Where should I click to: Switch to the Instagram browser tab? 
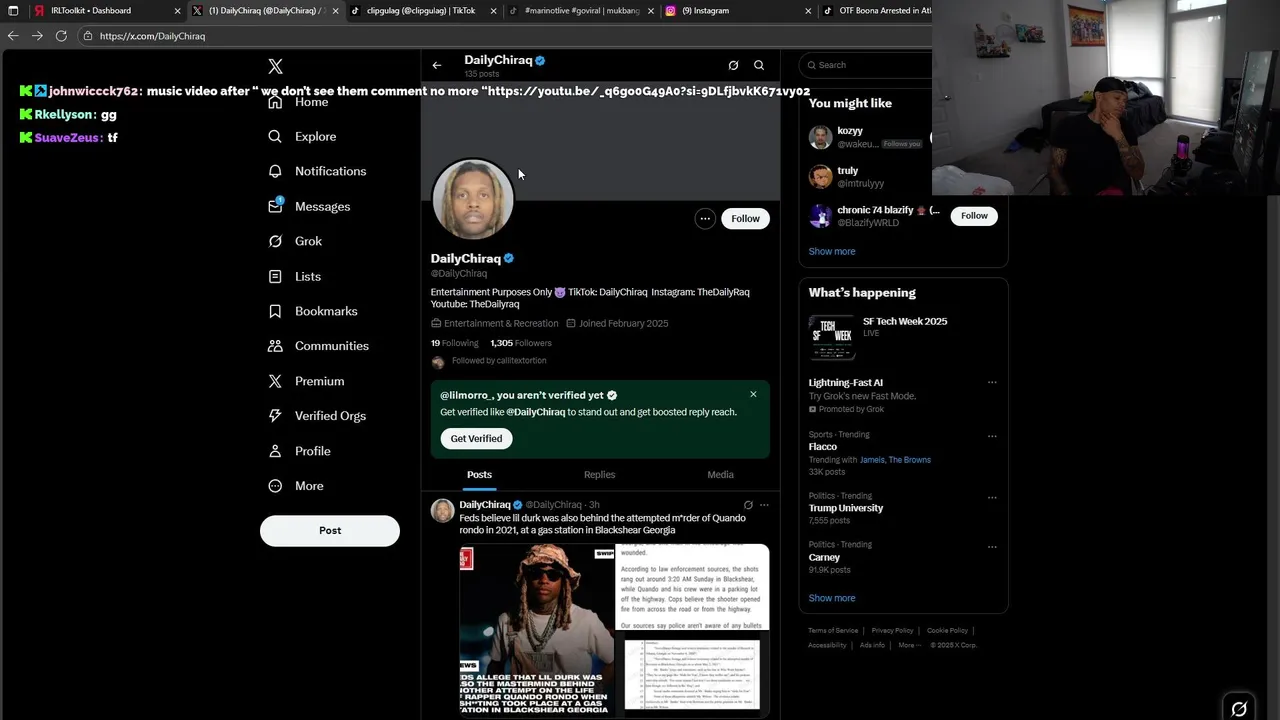[x=738, y=11]
